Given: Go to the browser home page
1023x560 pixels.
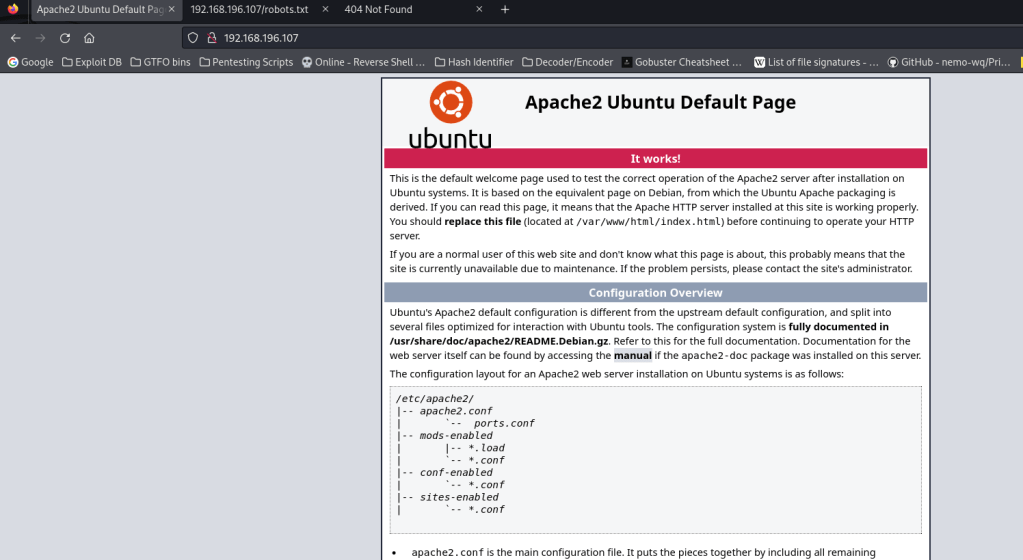Looking at the screenshot, I should (x=89, y=38).
